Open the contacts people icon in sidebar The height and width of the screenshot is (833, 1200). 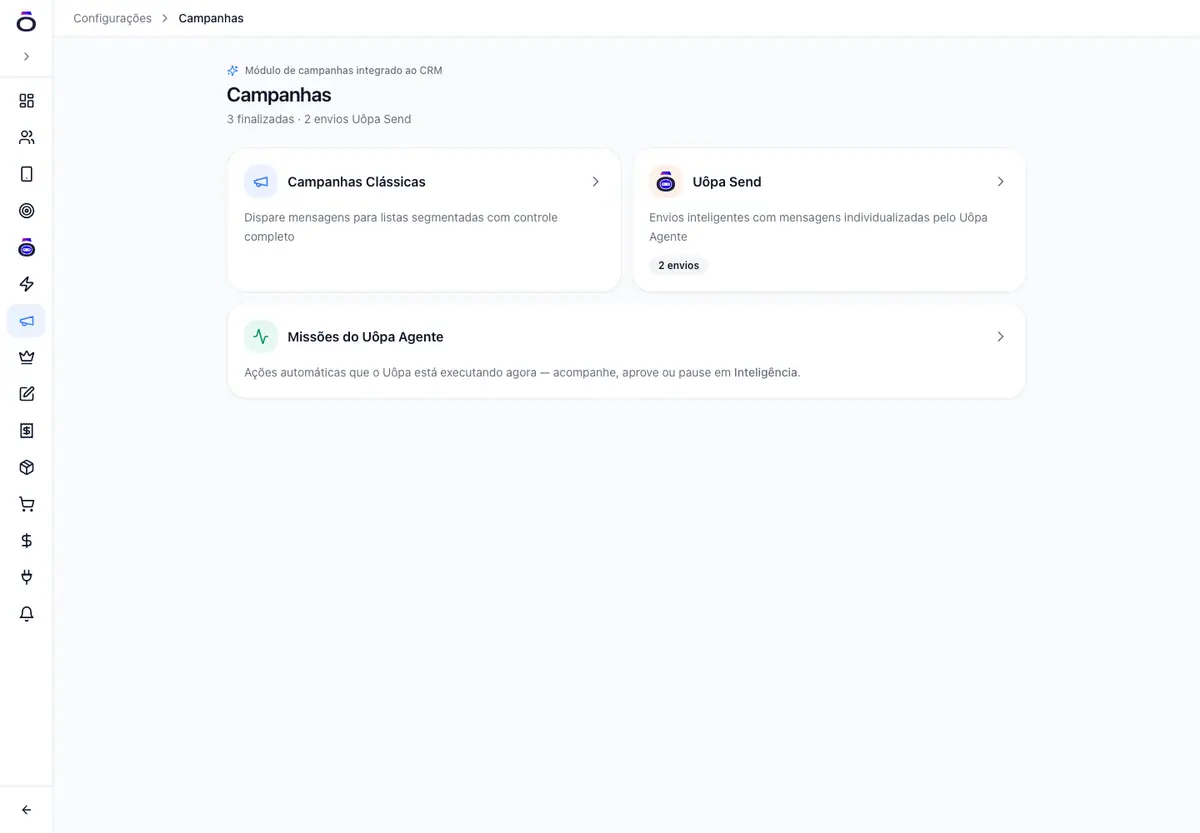coord(26,137)
